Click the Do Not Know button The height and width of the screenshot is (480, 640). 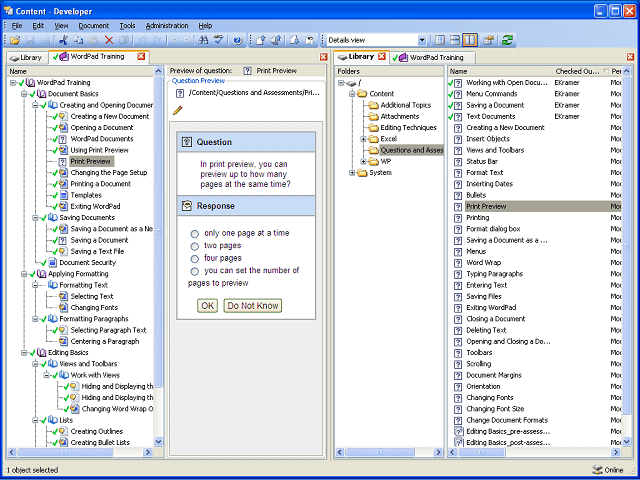pyautogui.click(x=253, y=306)
